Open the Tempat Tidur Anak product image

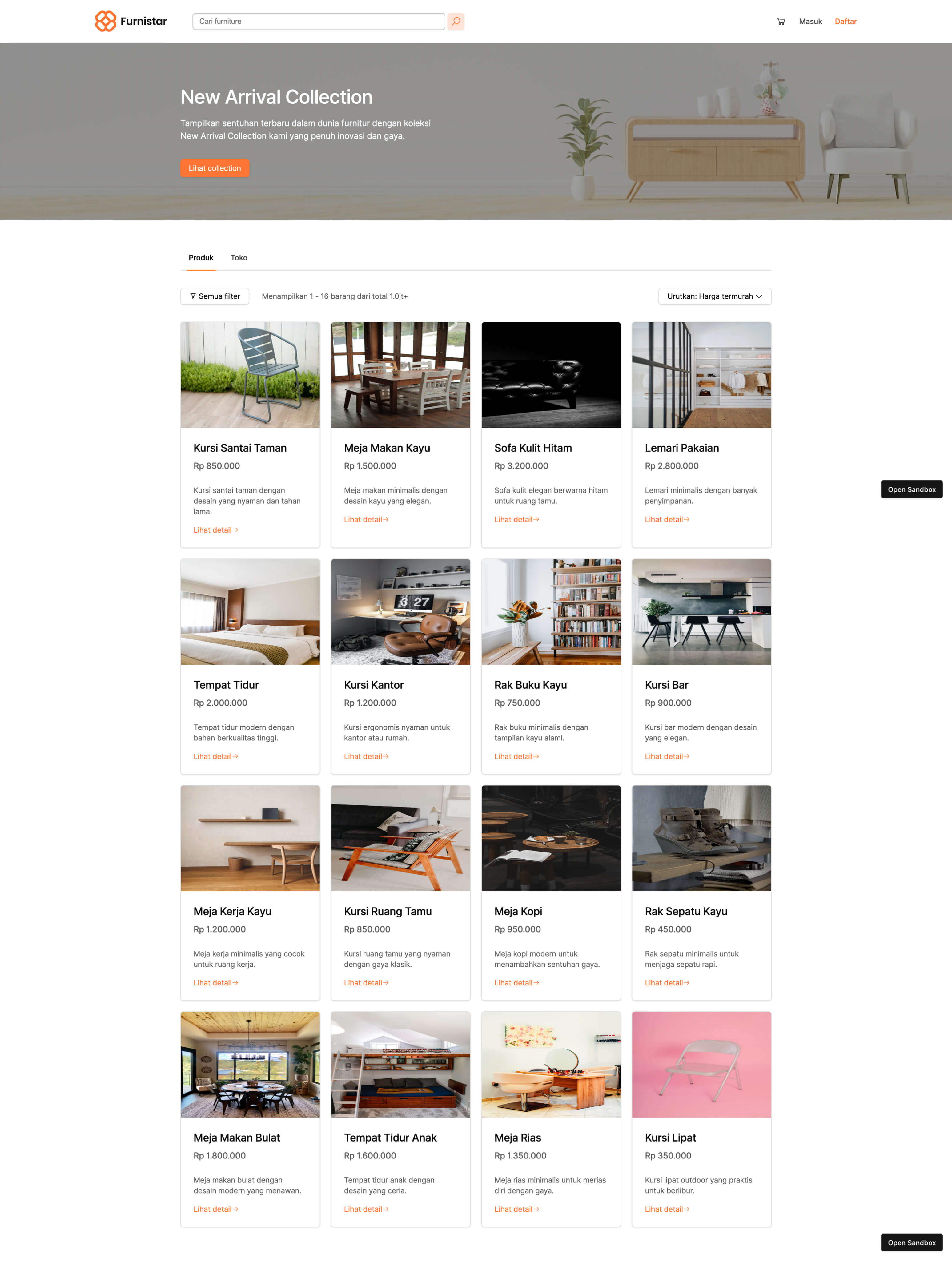click(x=401, y=1064)
